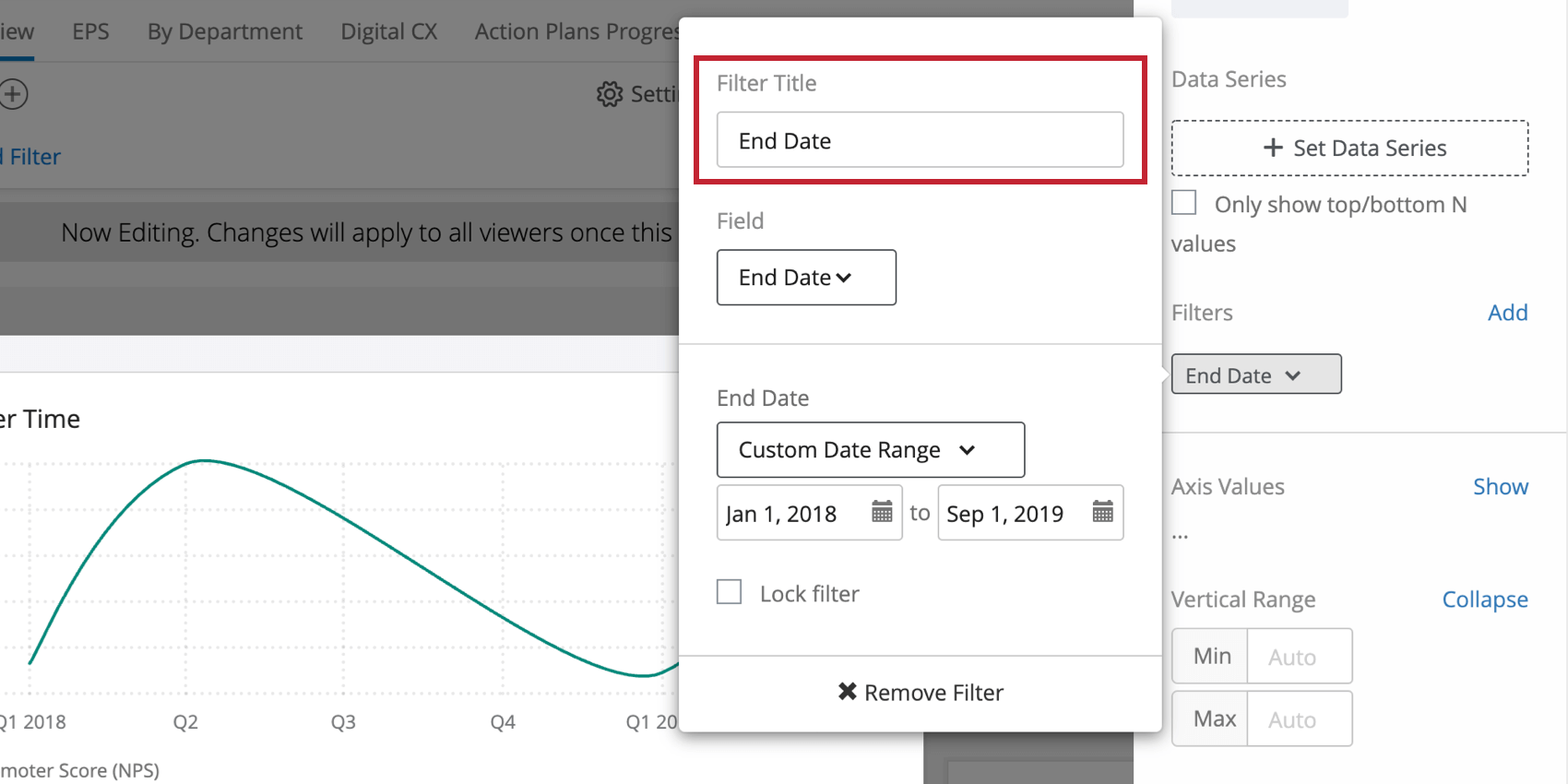1568x784 pixels.
Task: Switch to the EPS tab
Action: [x=90, y=31]
